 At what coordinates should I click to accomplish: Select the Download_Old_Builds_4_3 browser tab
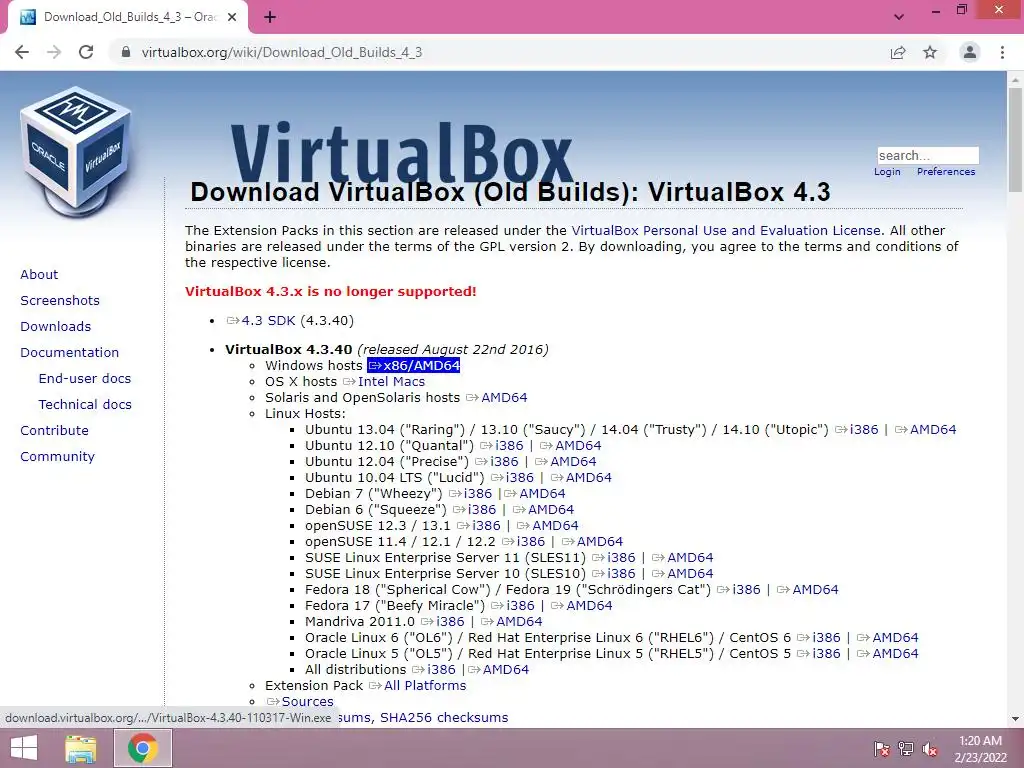pyautogui.click(x=128, y=17)
